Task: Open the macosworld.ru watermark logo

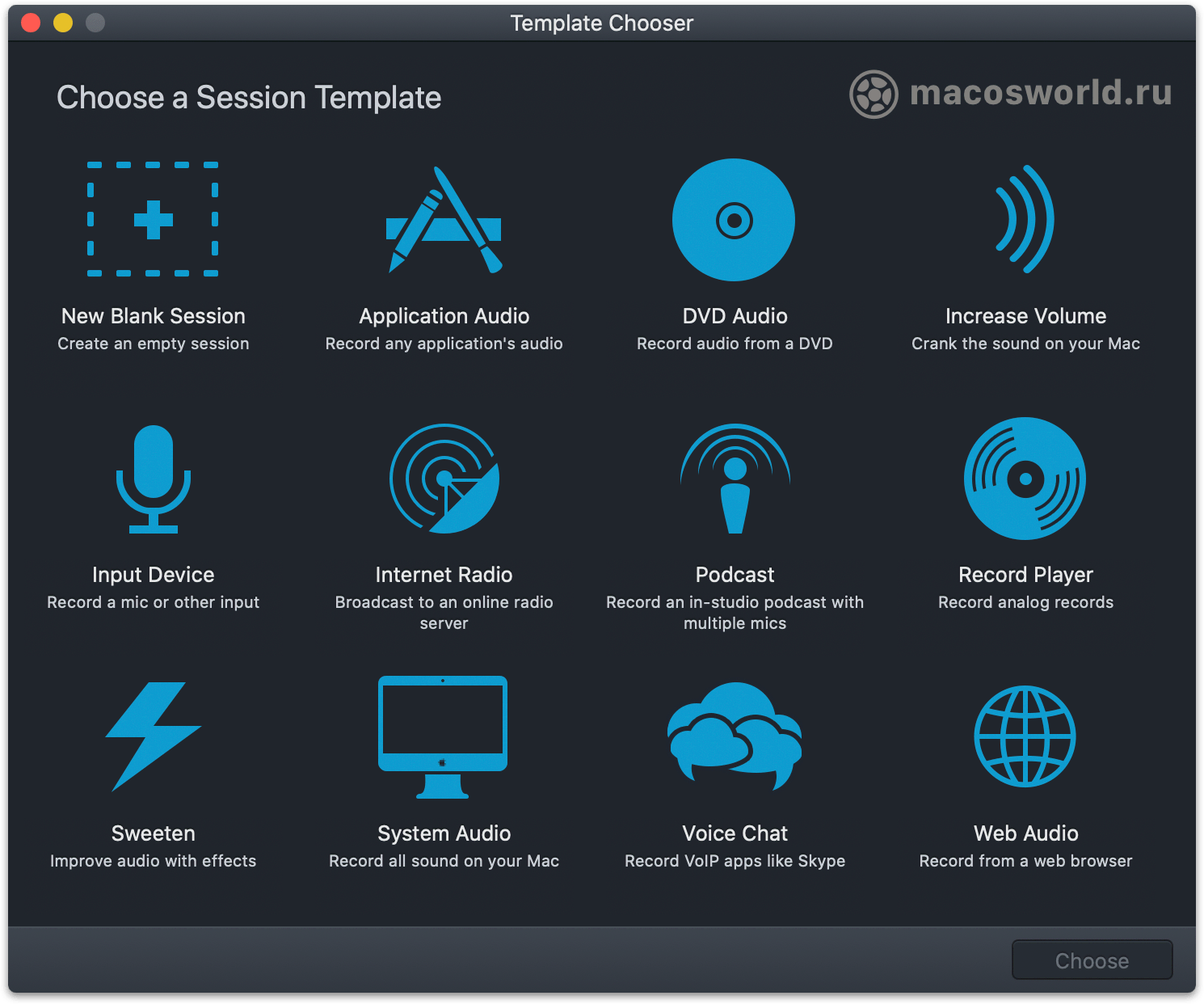Action: point(1010,92)
